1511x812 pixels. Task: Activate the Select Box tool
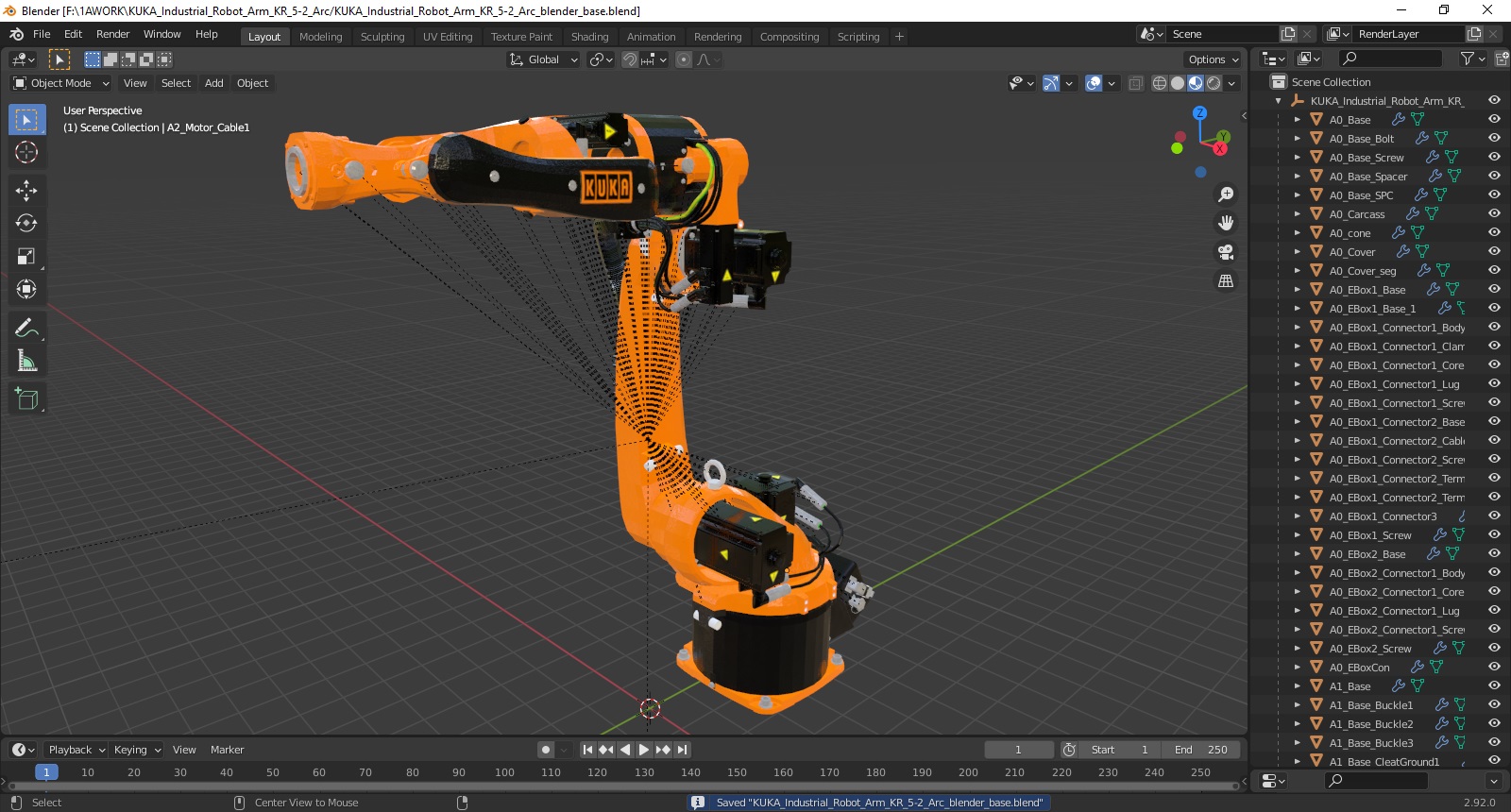(26, 119)
